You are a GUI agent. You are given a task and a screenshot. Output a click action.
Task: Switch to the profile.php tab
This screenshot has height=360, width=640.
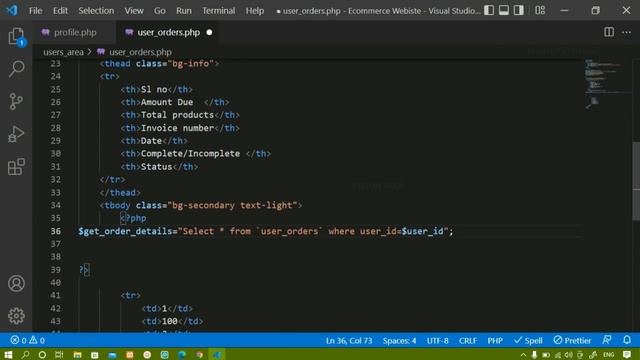74,32
